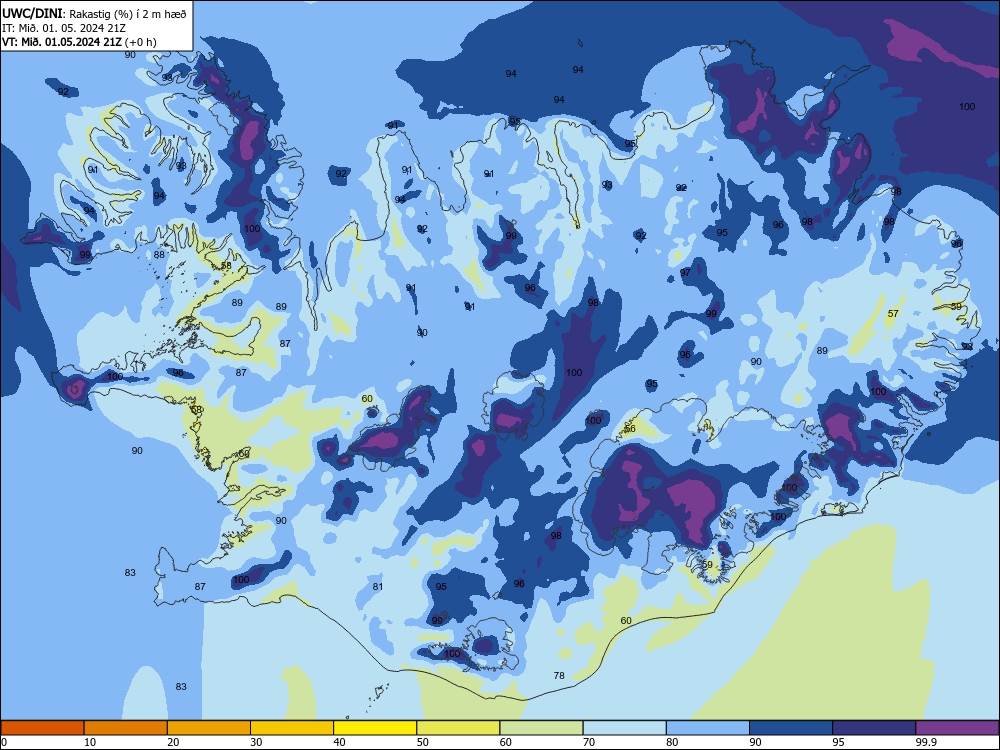Image resolution: width=1000 pixels, height=750 pixels.
Task: Click the '97' humidity value on the map
Action: pyautogui.click(x=685, y=272)
